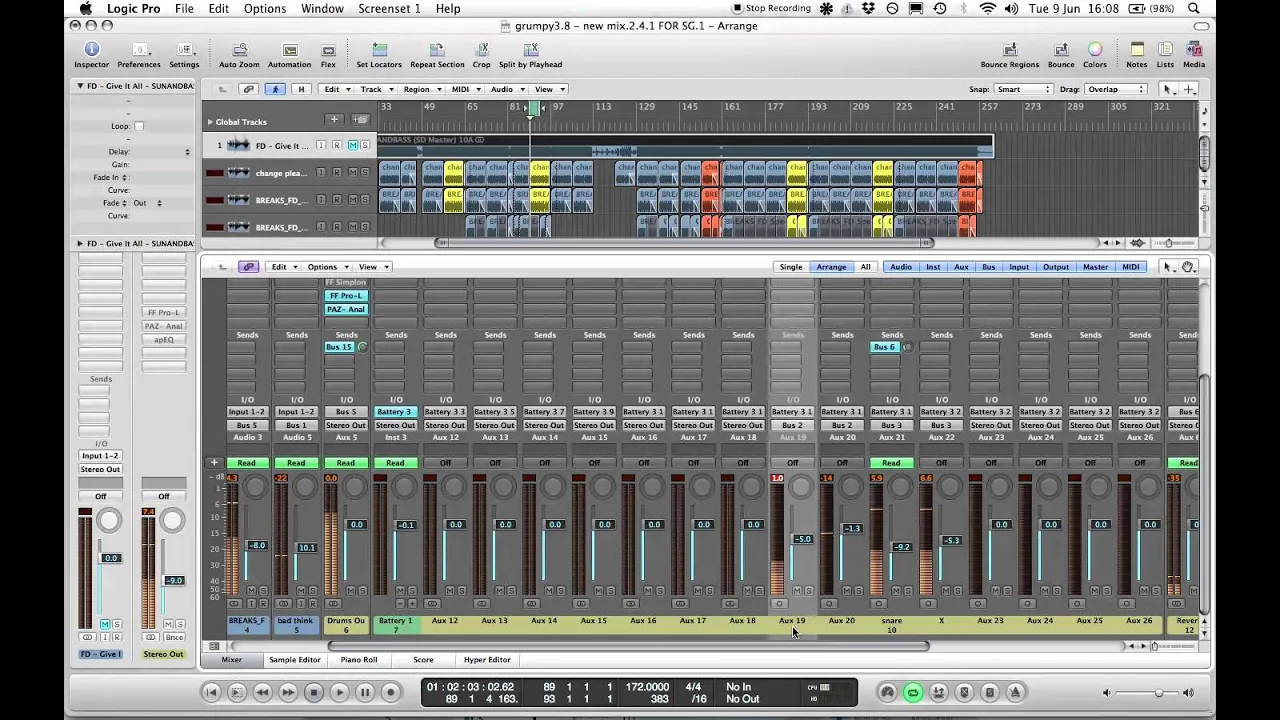1280x720 pixels.
Task: Select the All mixer view button
Action: 866,267
